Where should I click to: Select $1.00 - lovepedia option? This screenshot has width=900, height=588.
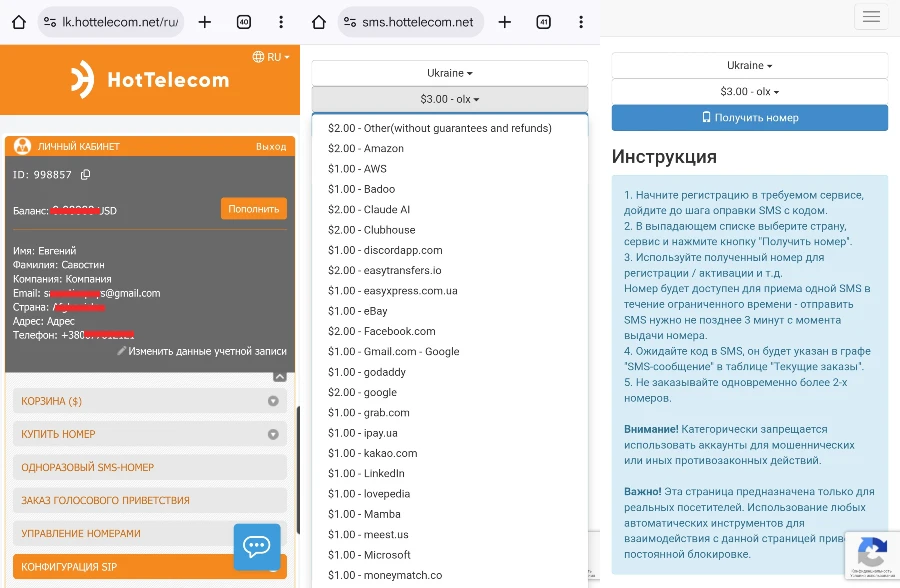click(450, 494)
